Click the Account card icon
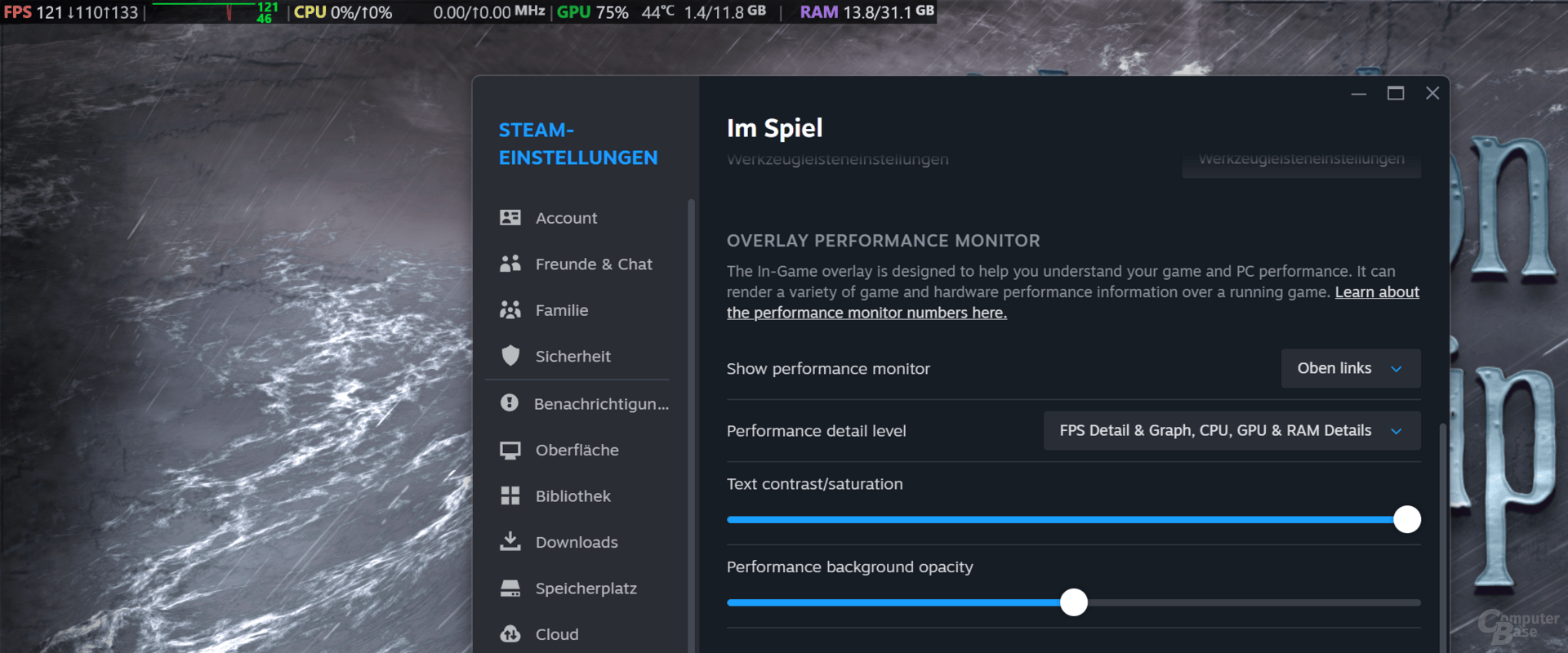 (x=510, y=217)
